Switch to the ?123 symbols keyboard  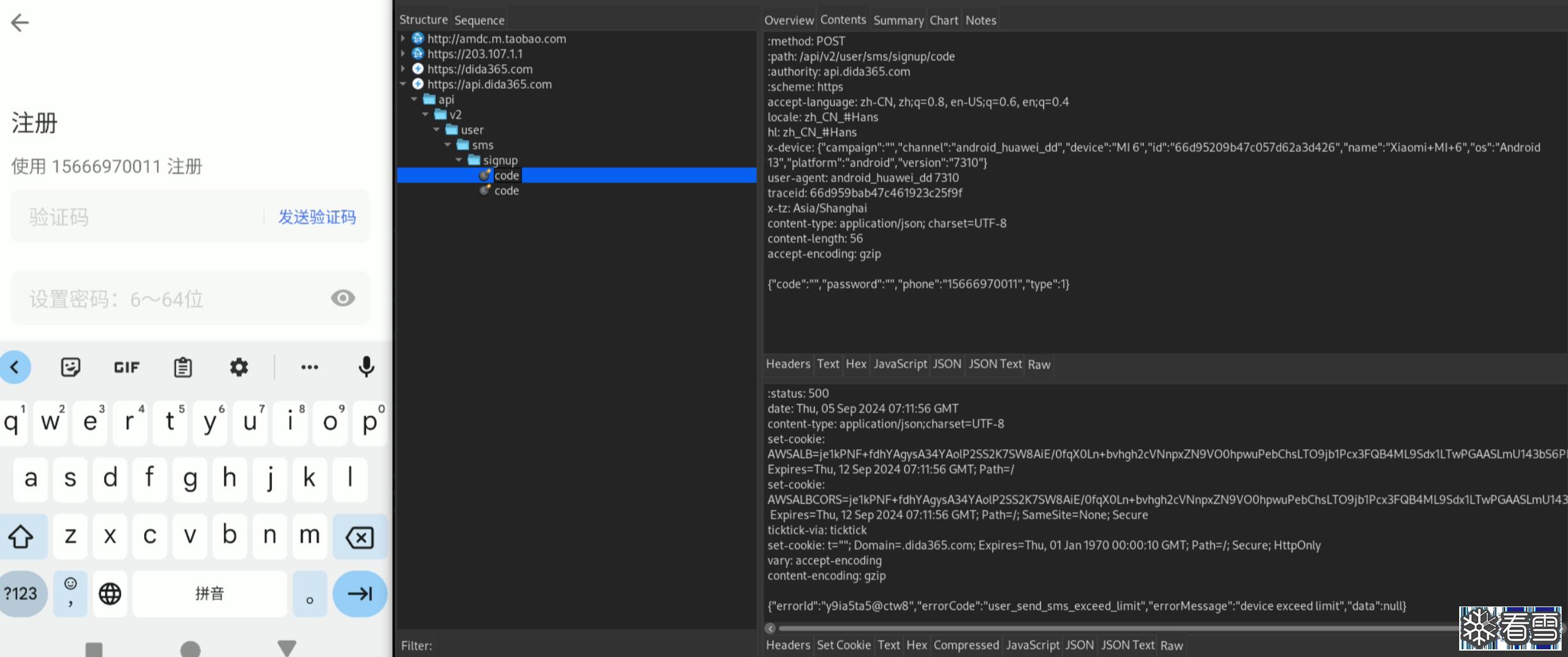pos(21,594)
